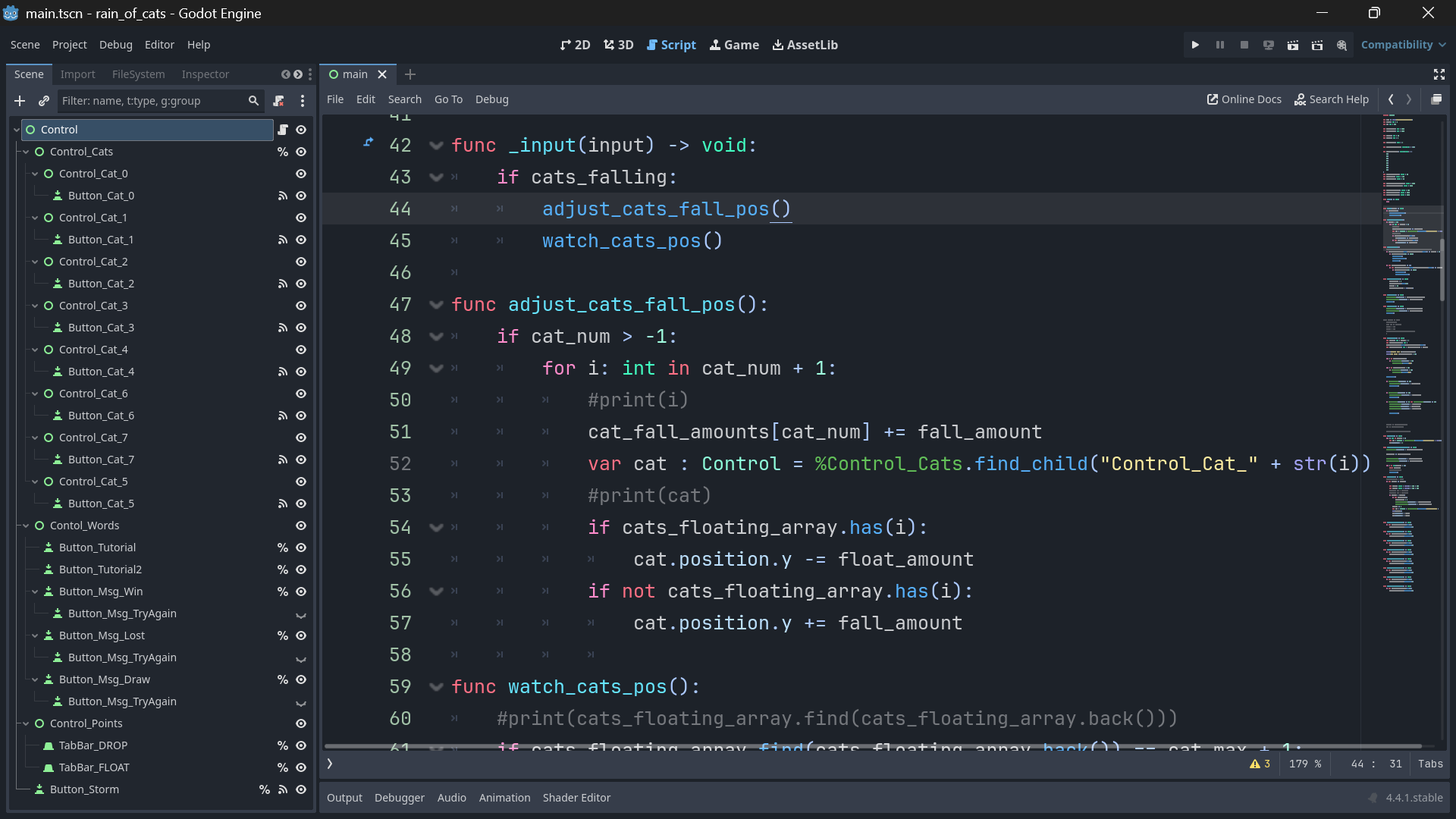Open Compatibility renderer dropdown
This screenshot has width=1456, height=819.
coord(1403,45)
